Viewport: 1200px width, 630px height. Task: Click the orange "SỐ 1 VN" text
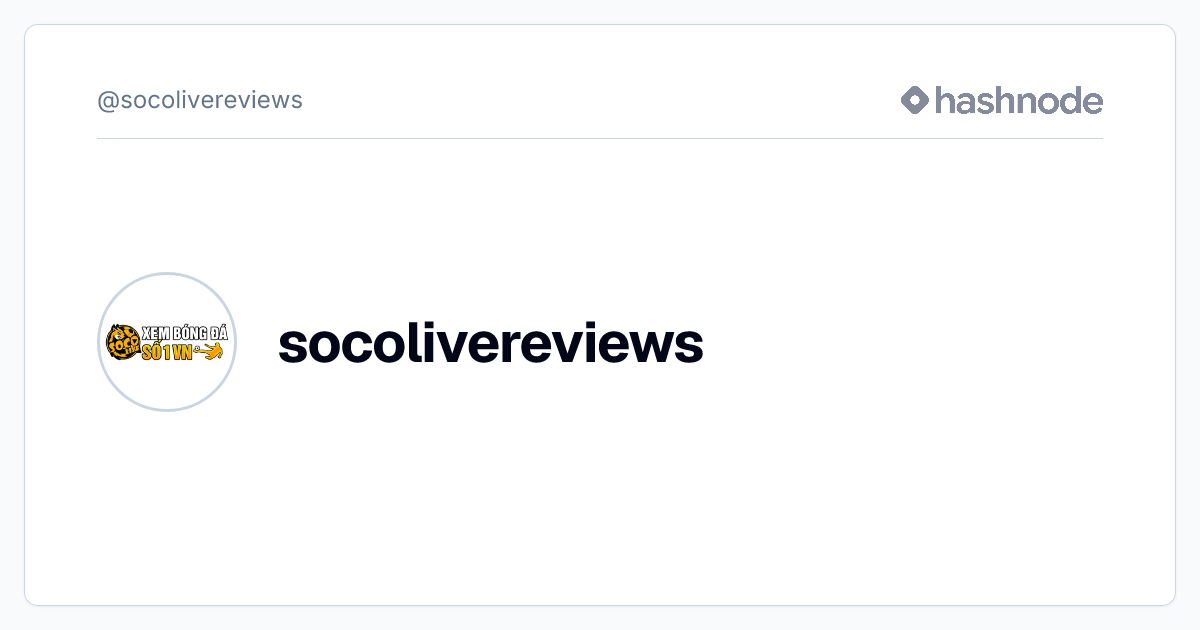point(168,352)
